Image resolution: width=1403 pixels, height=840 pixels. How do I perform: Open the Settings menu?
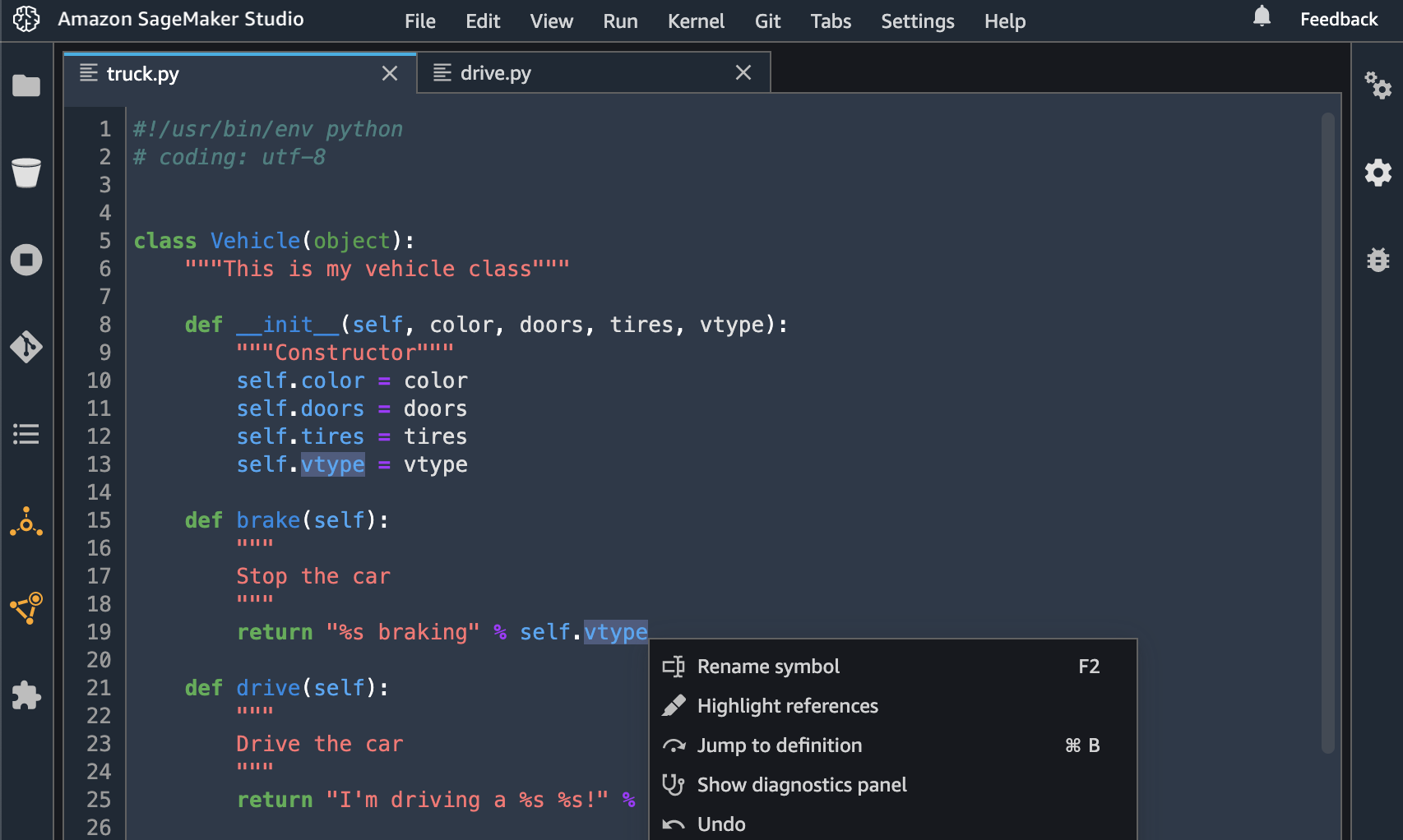tap(918, 21)
